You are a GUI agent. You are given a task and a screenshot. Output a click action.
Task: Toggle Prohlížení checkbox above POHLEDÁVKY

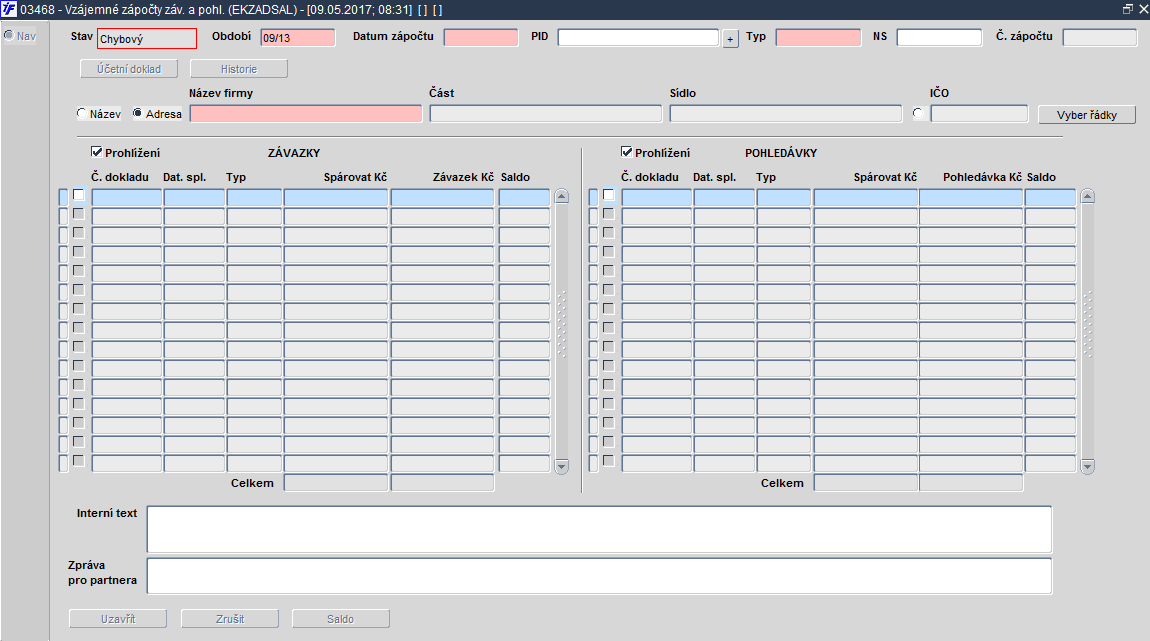pyautogui.click(x=626, y=152)
